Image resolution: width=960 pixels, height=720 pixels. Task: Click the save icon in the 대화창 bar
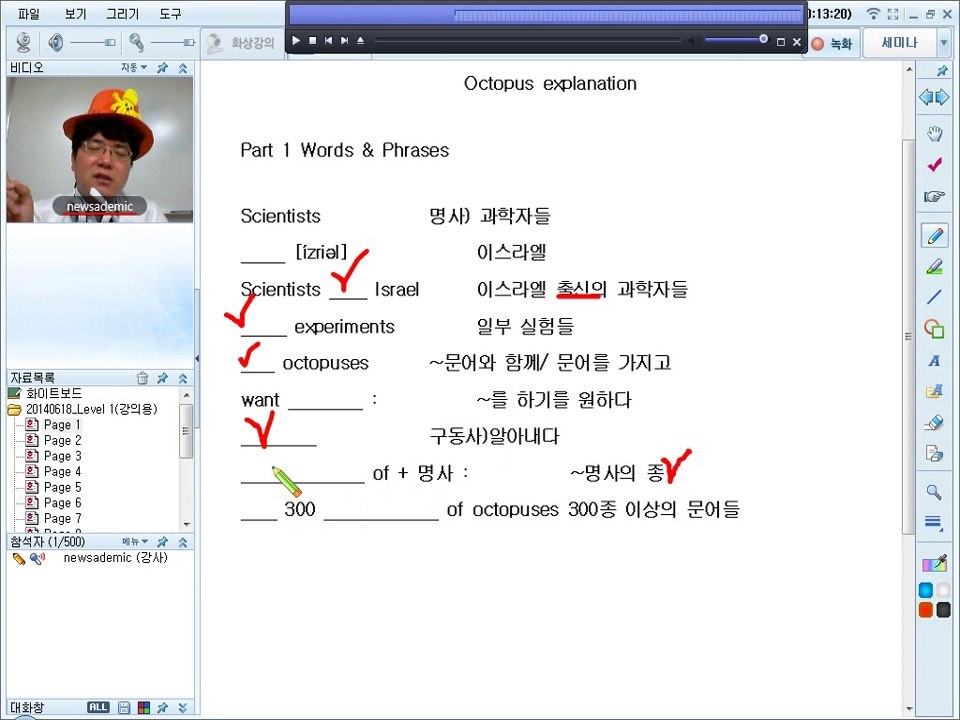pos(124,708)
